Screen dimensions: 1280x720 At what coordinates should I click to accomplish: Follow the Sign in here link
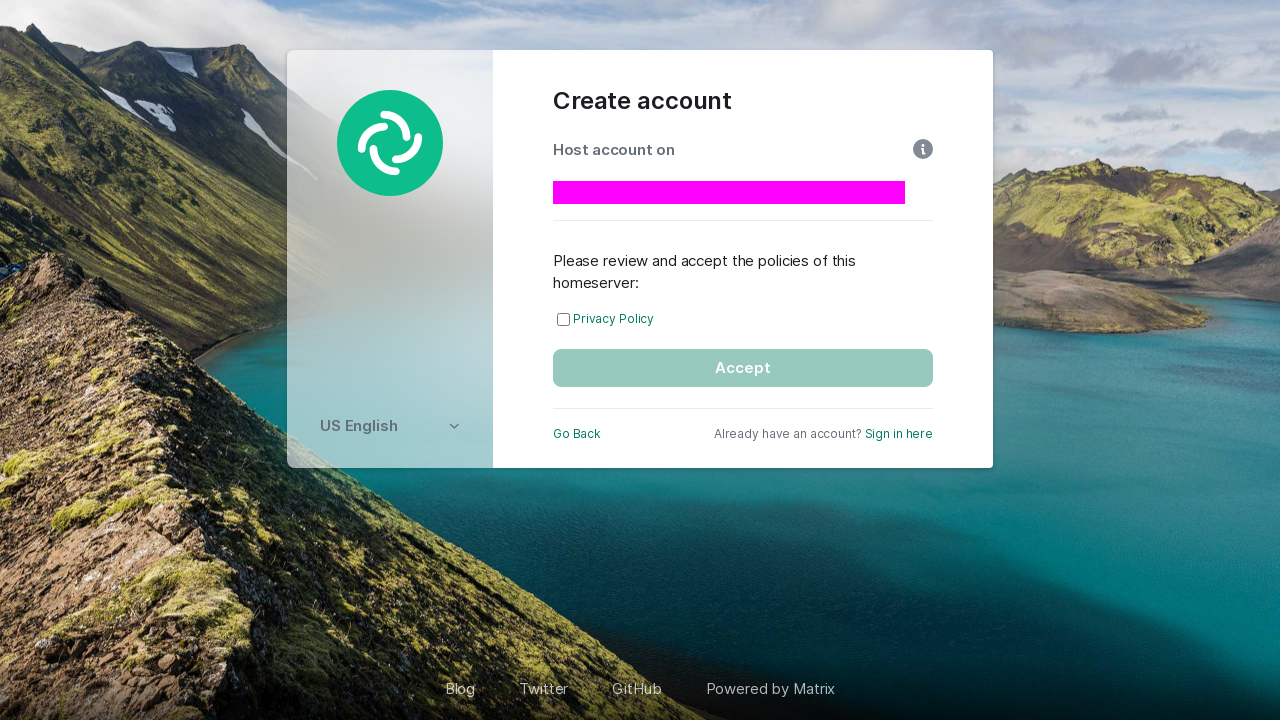coord(899,434)
